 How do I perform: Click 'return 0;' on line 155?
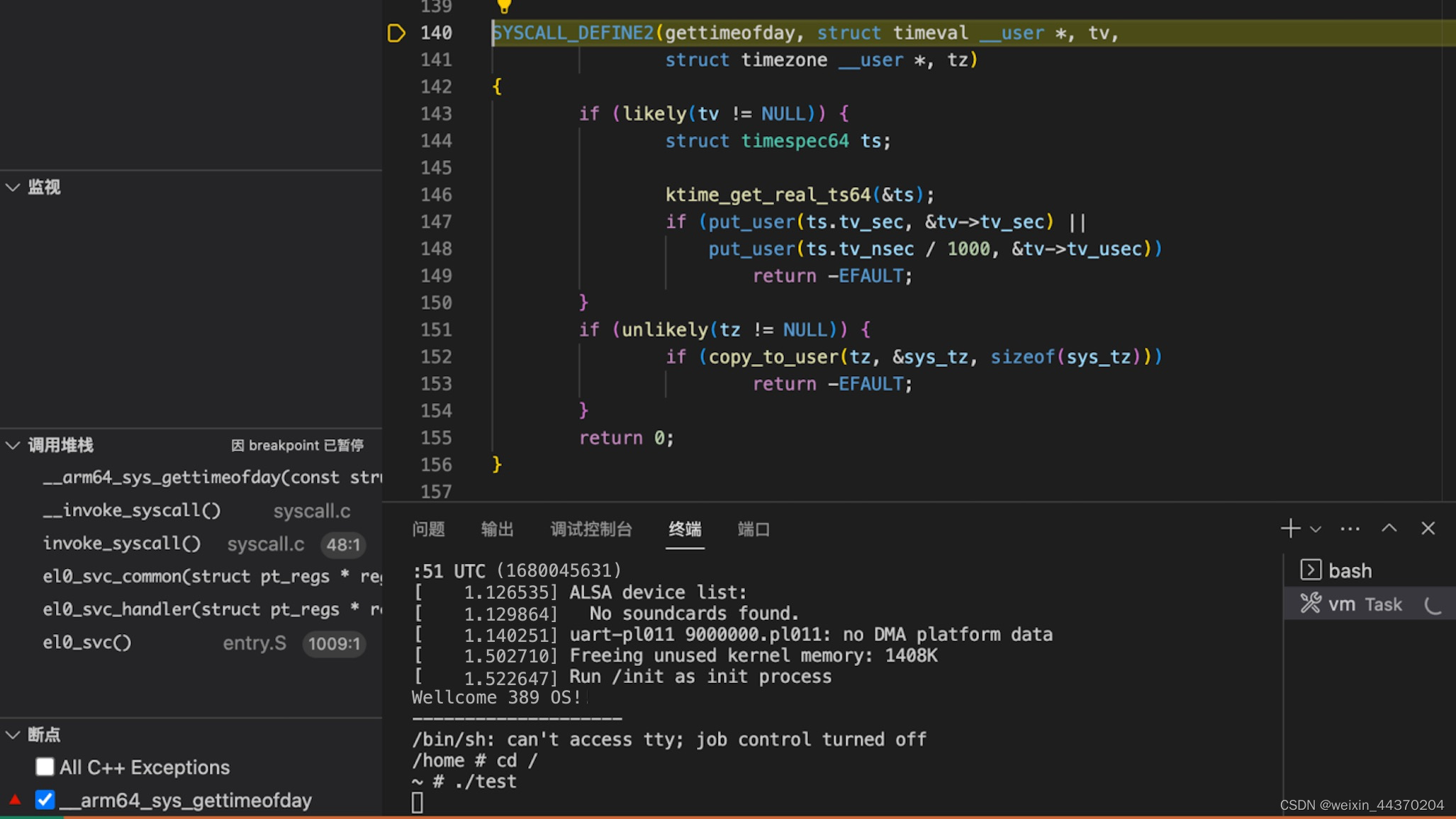[x=626, y=438]
